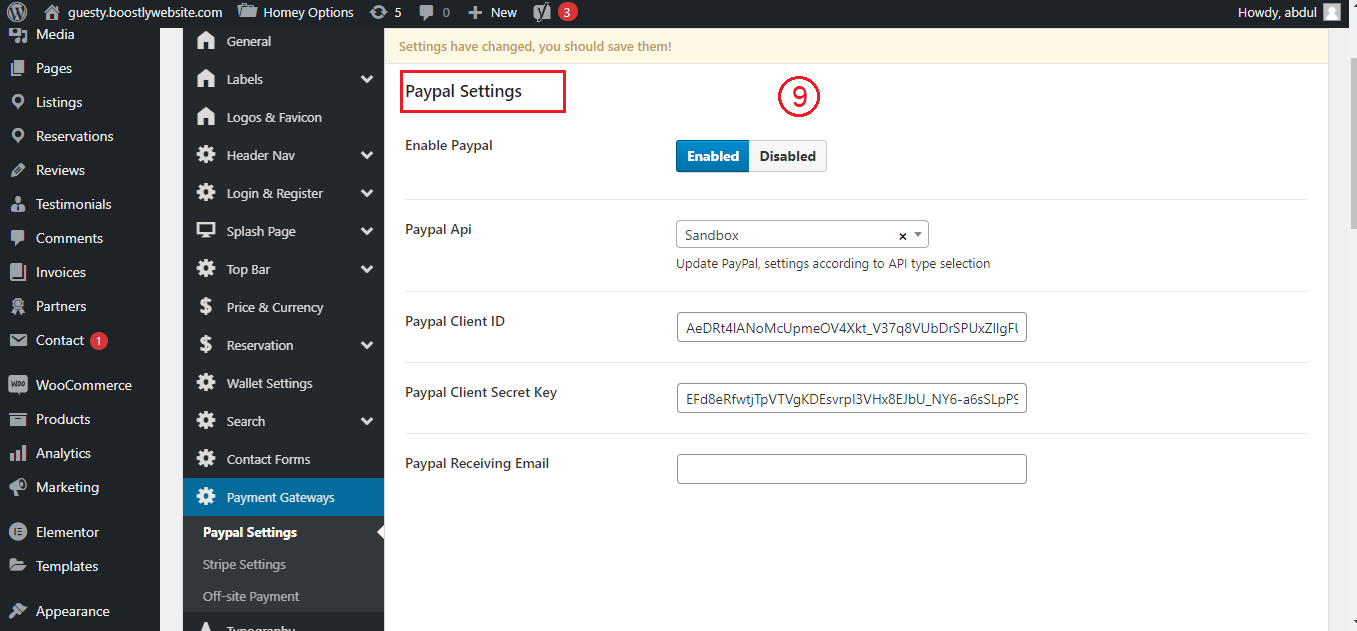Expand the Reservation section arrow

367,345
